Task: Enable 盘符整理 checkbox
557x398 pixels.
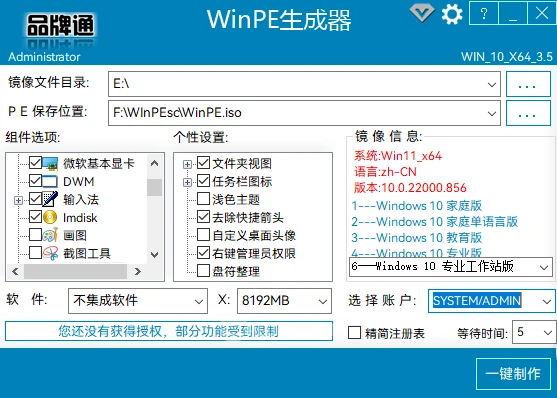Action: coord(203,270)
